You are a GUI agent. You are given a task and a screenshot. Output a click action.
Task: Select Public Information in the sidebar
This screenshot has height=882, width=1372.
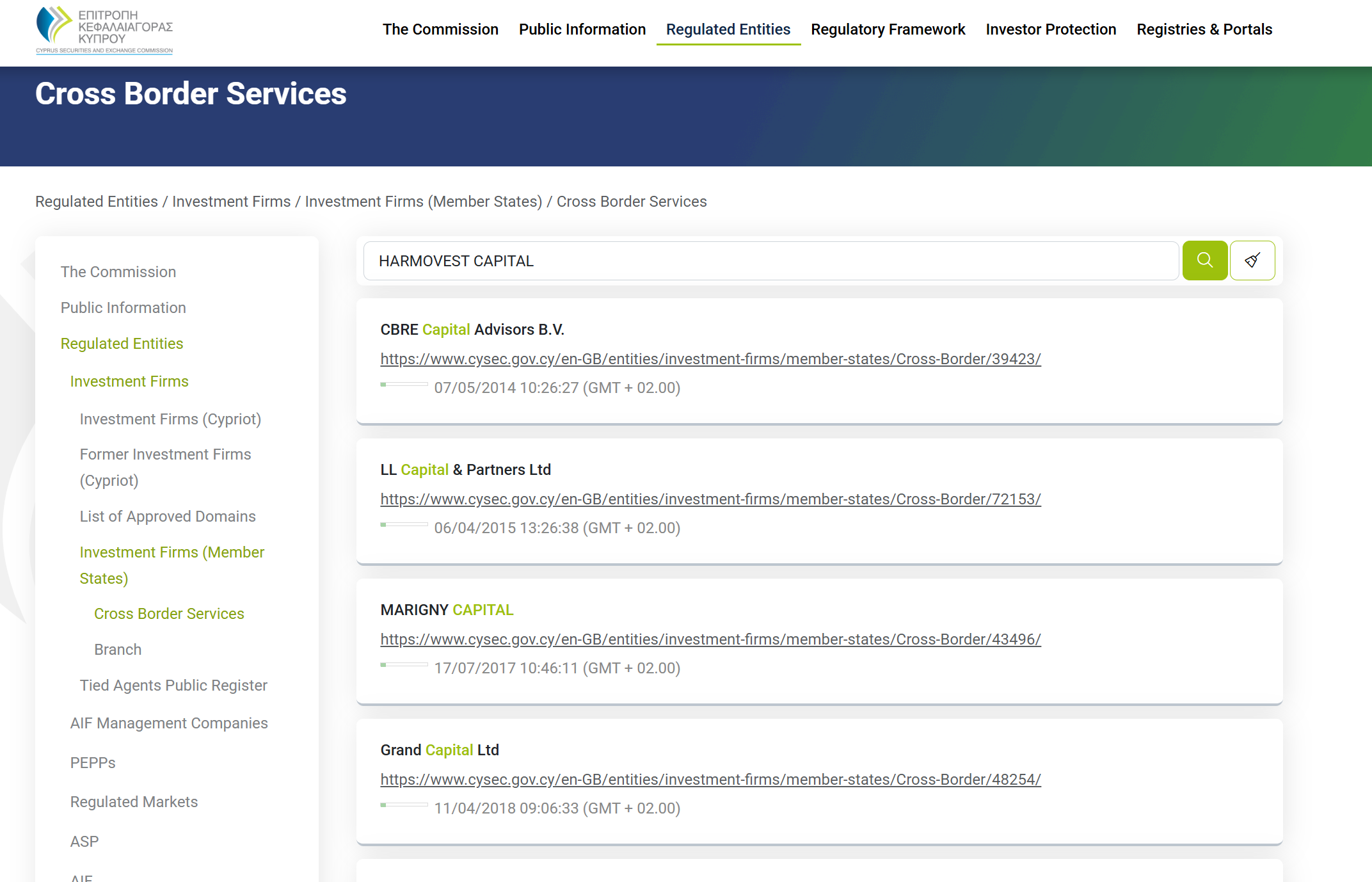[x=124, y=308]
